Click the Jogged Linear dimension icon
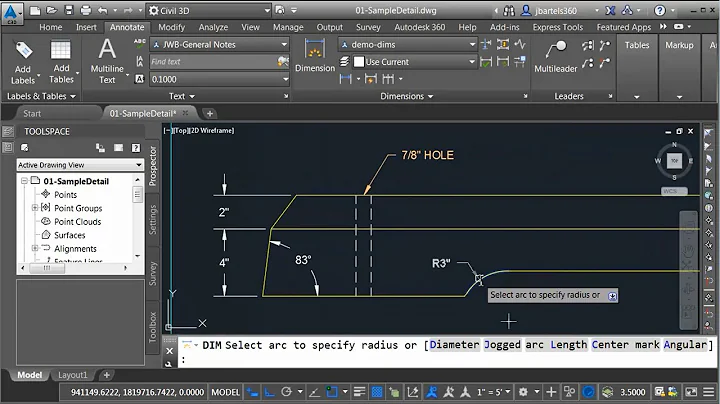 [x=520, y=44]
